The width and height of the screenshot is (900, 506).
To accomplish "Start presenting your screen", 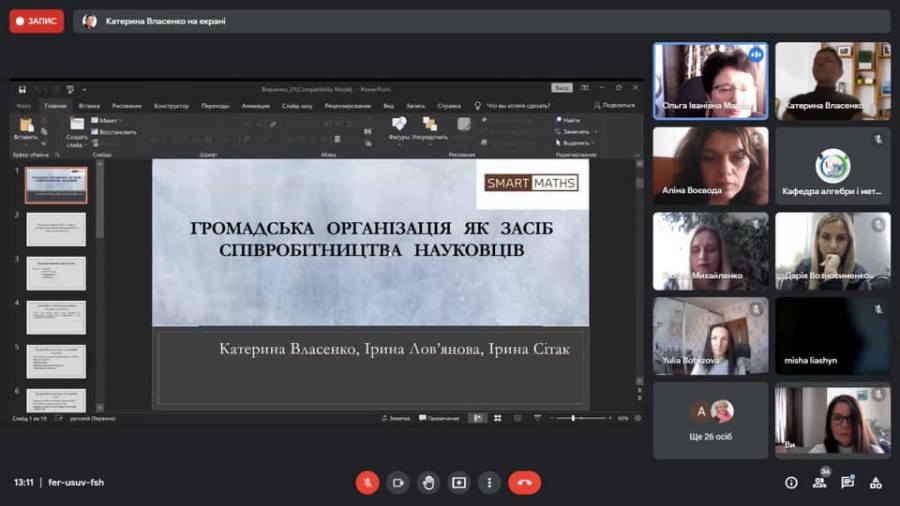I will pyautogui.click(x=459, y=482).
